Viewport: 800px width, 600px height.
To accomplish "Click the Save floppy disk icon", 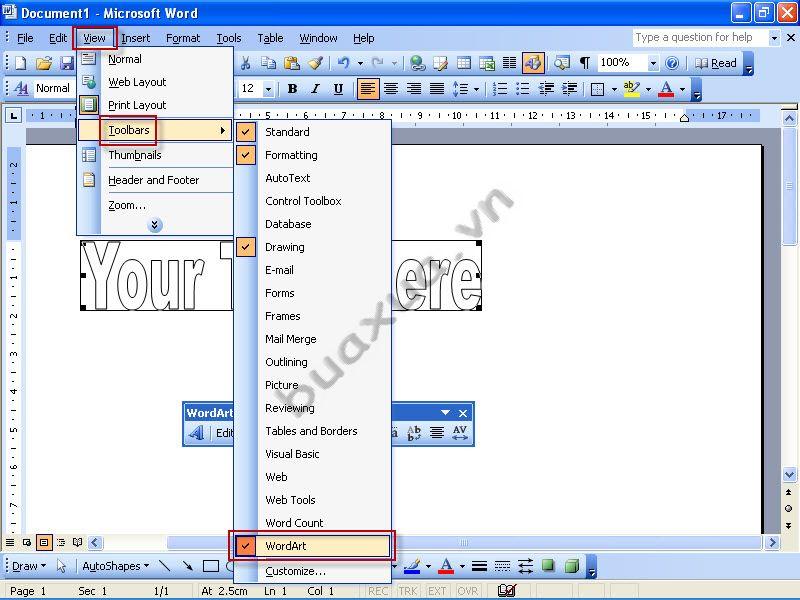I will point(67,63).
